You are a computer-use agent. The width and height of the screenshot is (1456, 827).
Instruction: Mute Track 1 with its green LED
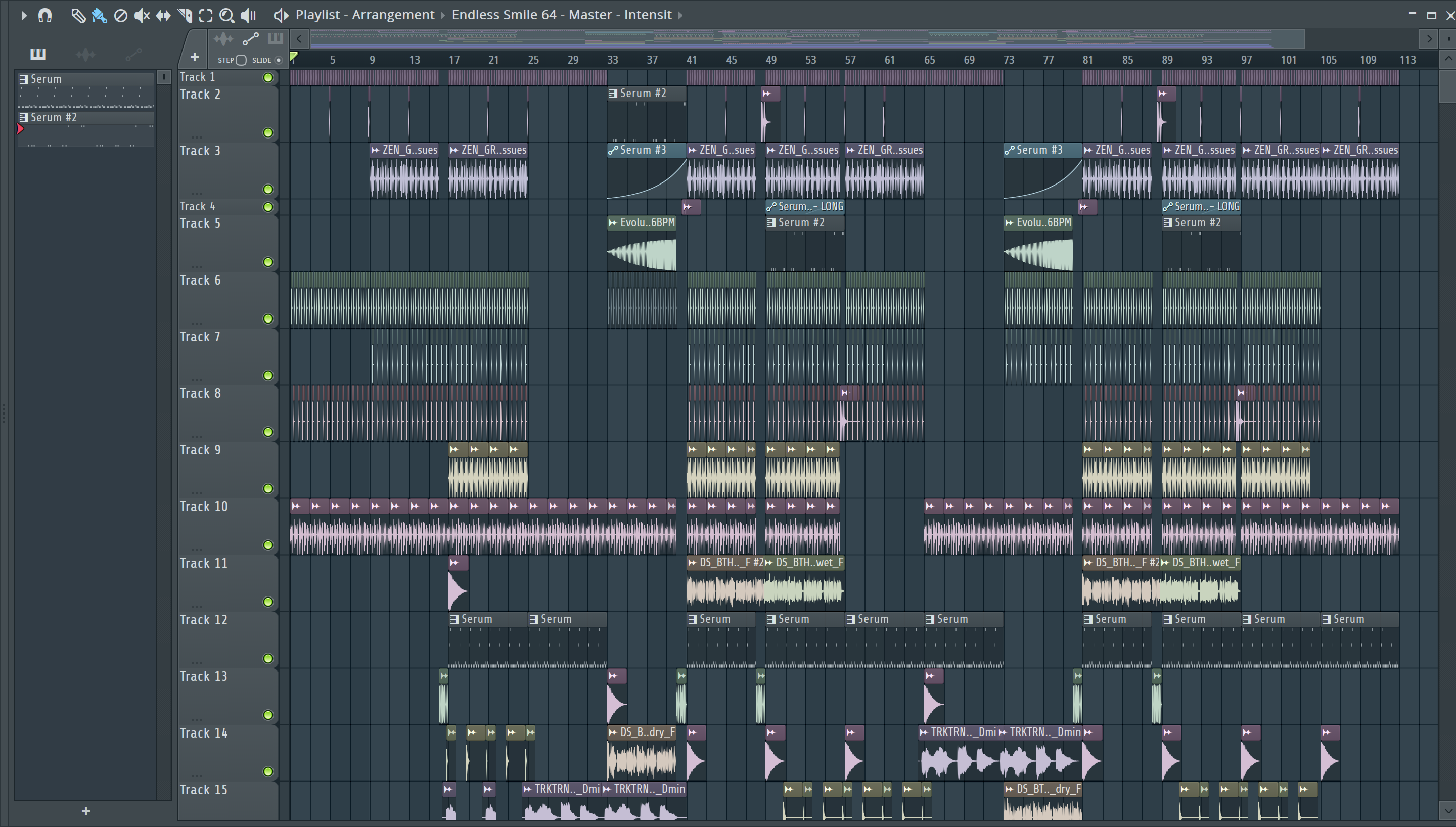268,77
